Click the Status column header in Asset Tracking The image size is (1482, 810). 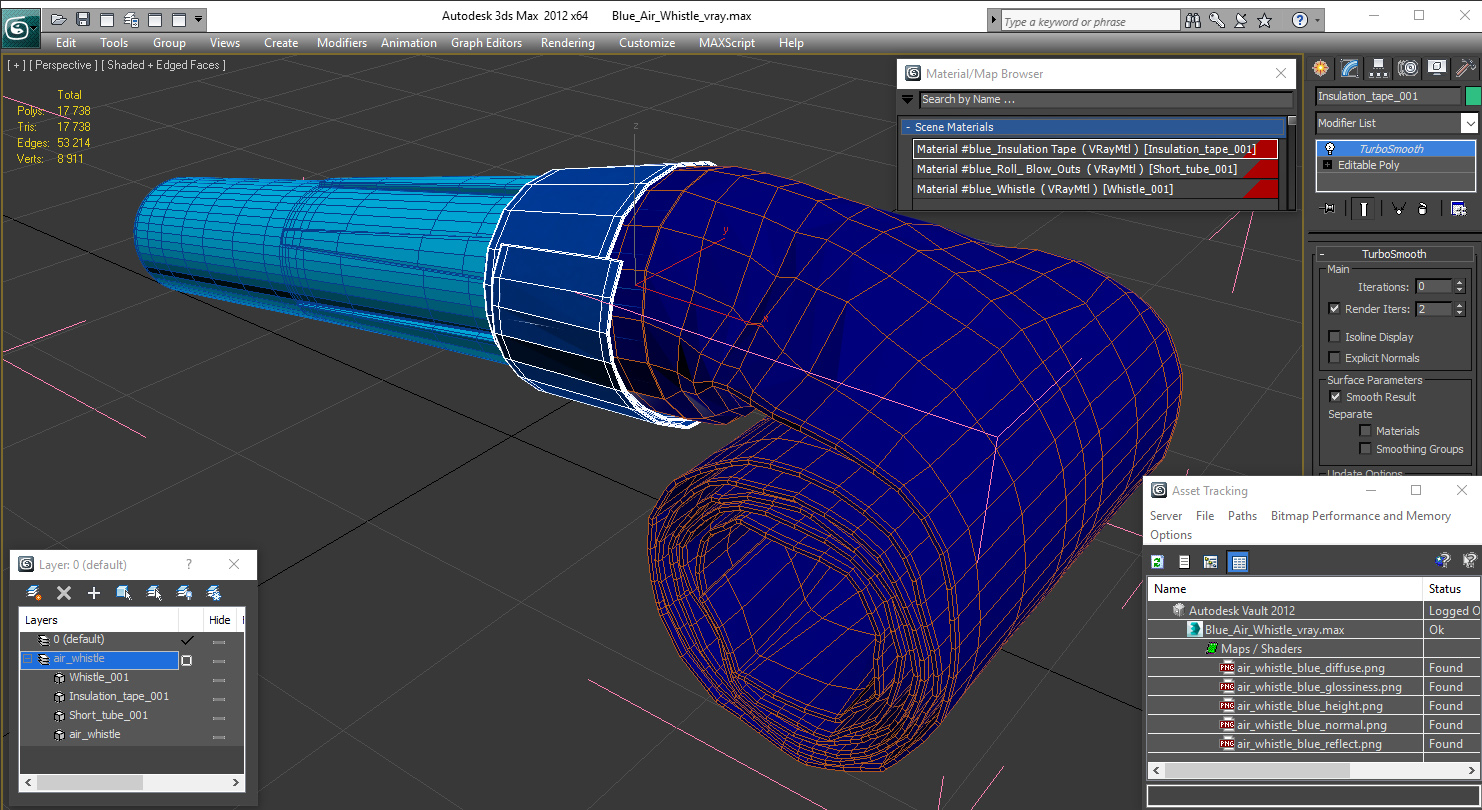(1452, 589)
